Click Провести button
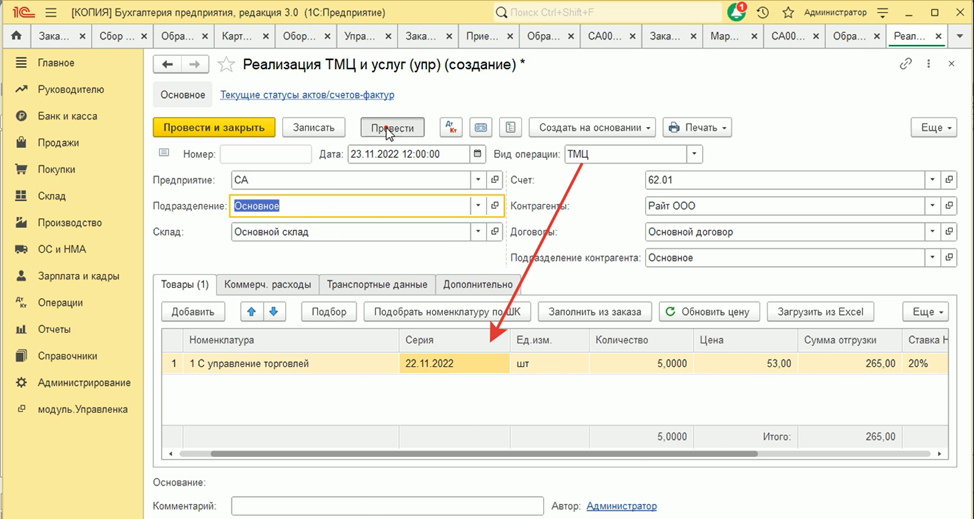Screen dimensions: 974x519 tap(393, 127)
